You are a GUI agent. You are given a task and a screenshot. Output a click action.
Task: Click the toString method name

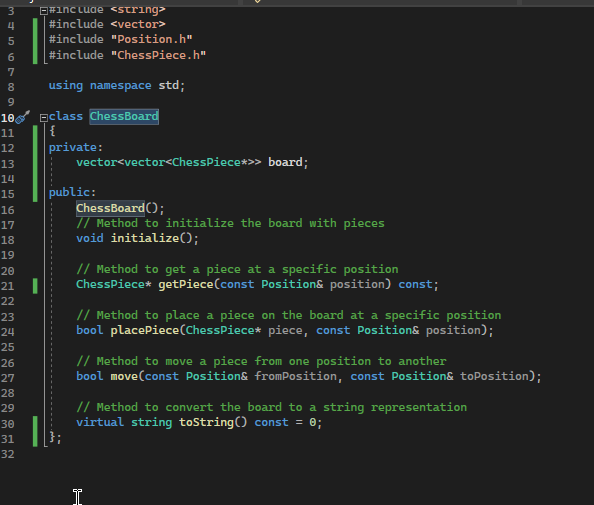coord(206,422)
